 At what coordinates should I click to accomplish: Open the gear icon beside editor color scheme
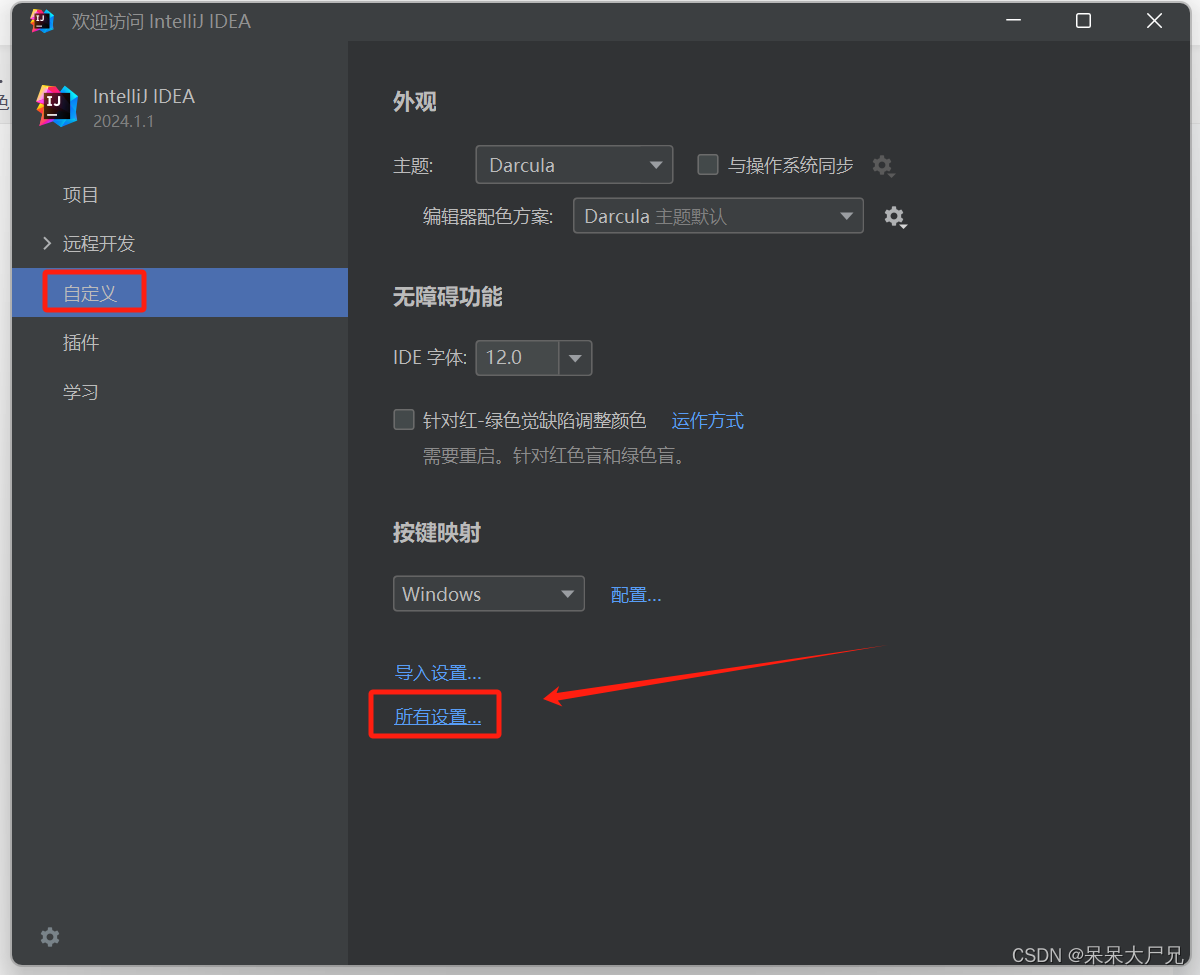click(x=895, y=217)
